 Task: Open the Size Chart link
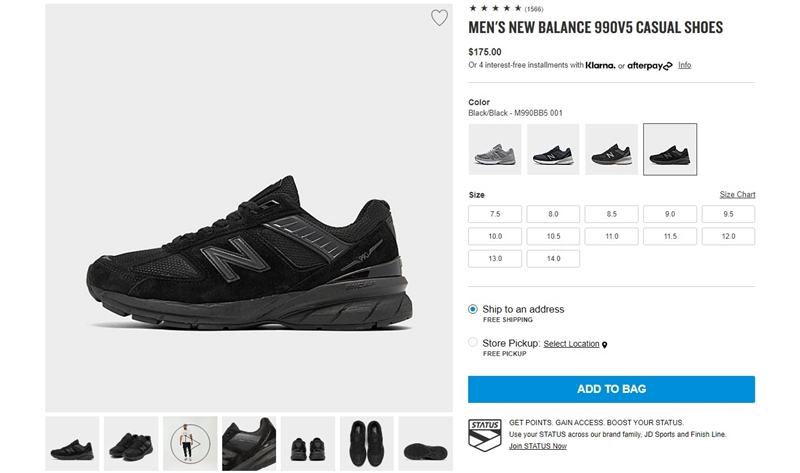click(x=737, y=194)
